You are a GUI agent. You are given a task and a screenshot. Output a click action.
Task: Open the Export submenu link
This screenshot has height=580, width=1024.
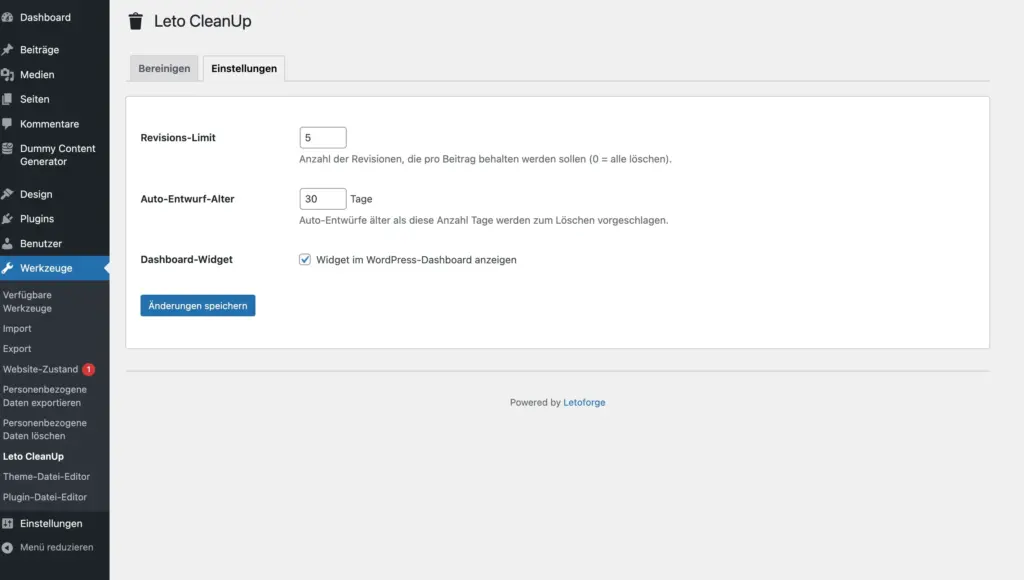tap(17, 349)
